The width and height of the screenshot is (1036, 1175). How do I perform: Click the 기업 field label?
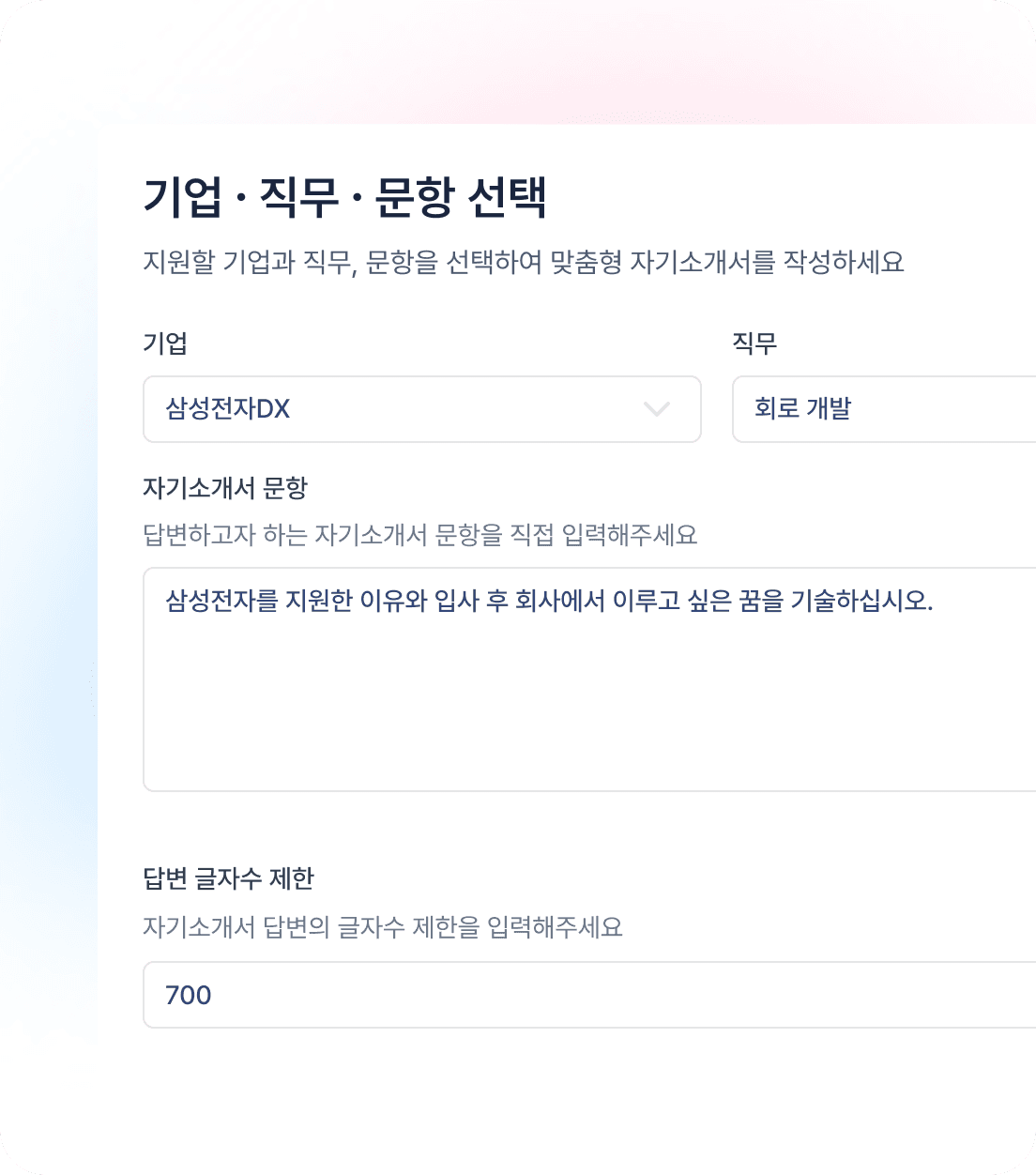coord(165,343)
